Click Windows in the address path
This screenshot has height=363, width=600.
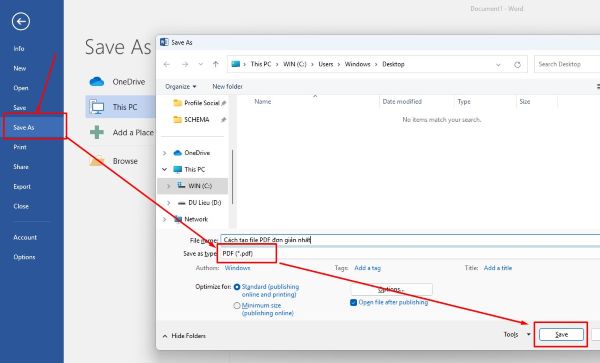tap(357, 64)
